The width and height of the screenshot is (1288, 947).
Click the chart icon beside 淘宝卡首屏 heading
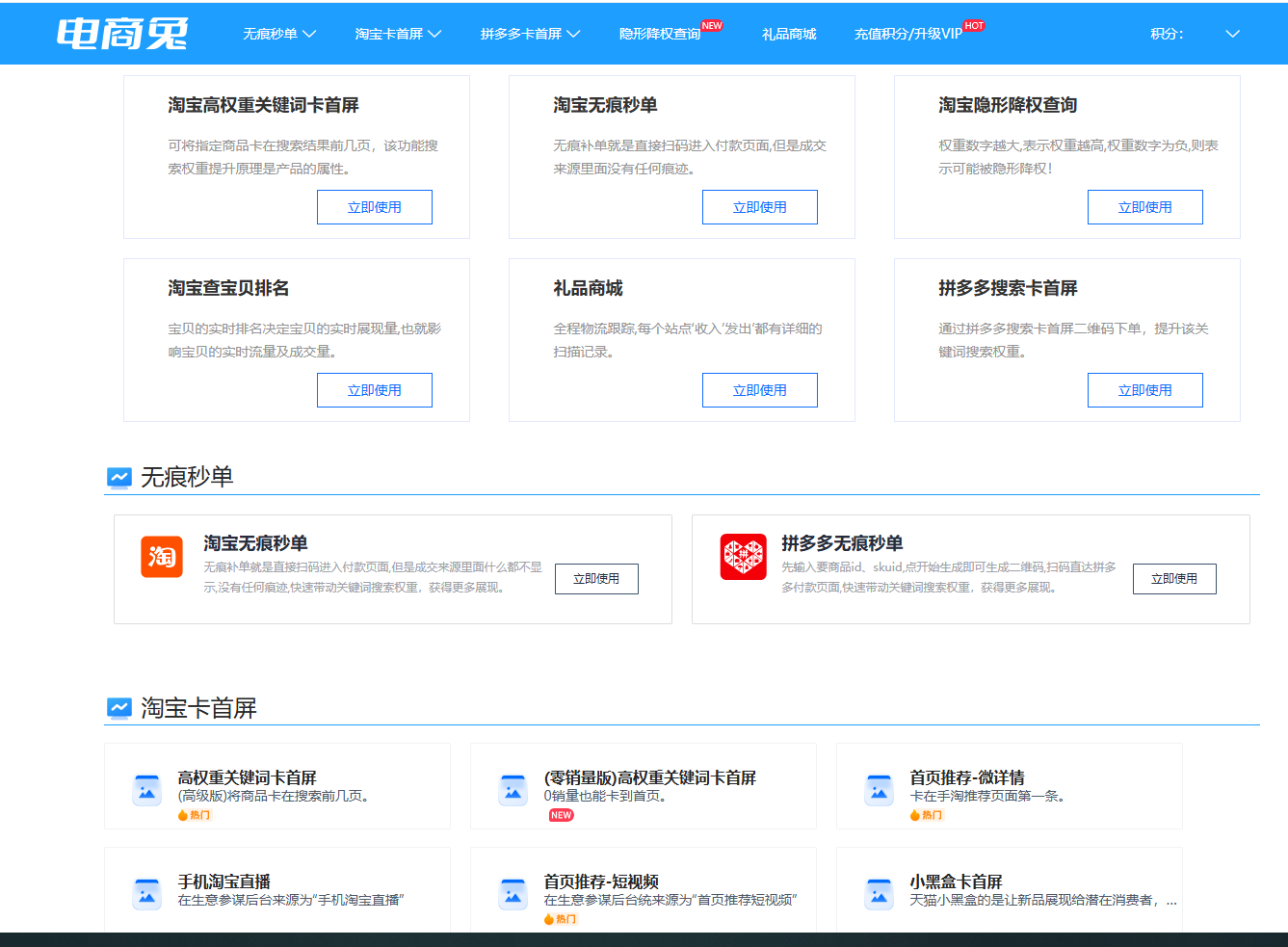(119, 709)
